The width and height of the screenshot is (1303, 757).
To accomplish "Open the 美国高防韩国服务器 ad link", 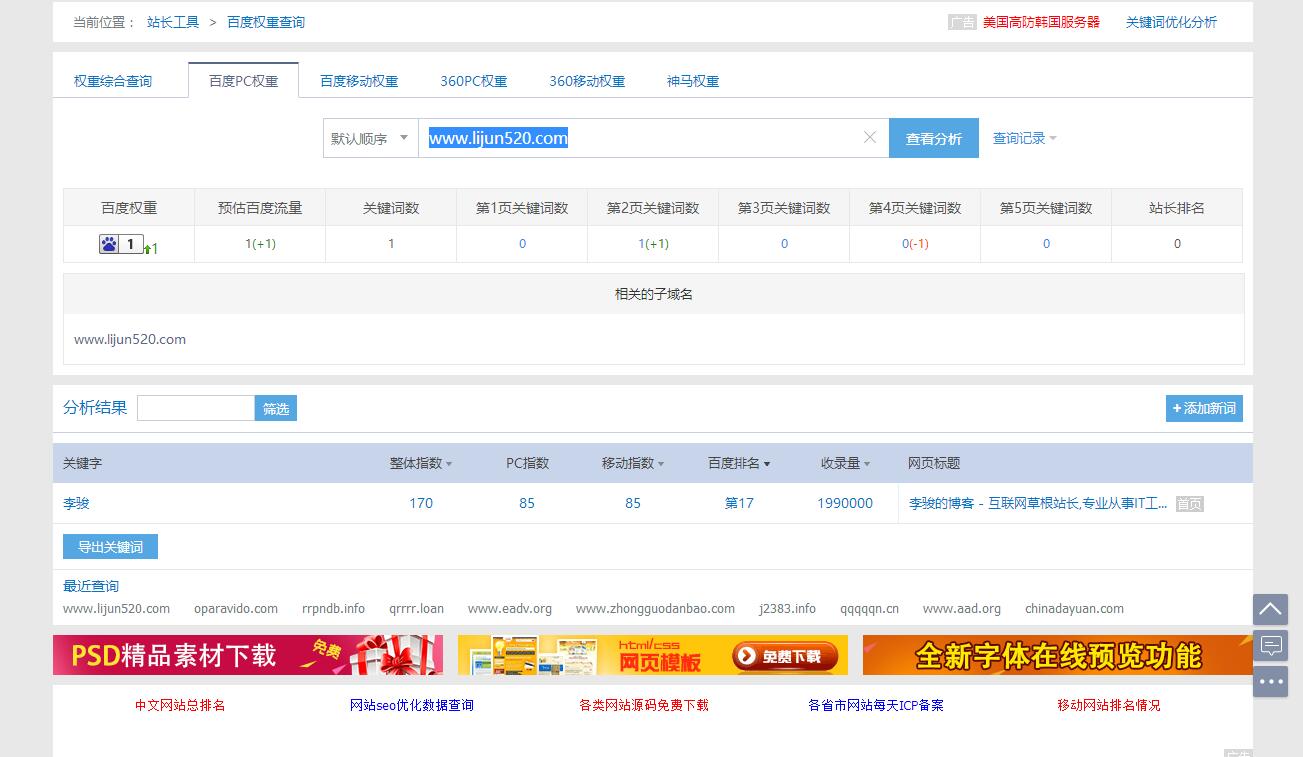I will (1041, 22).
